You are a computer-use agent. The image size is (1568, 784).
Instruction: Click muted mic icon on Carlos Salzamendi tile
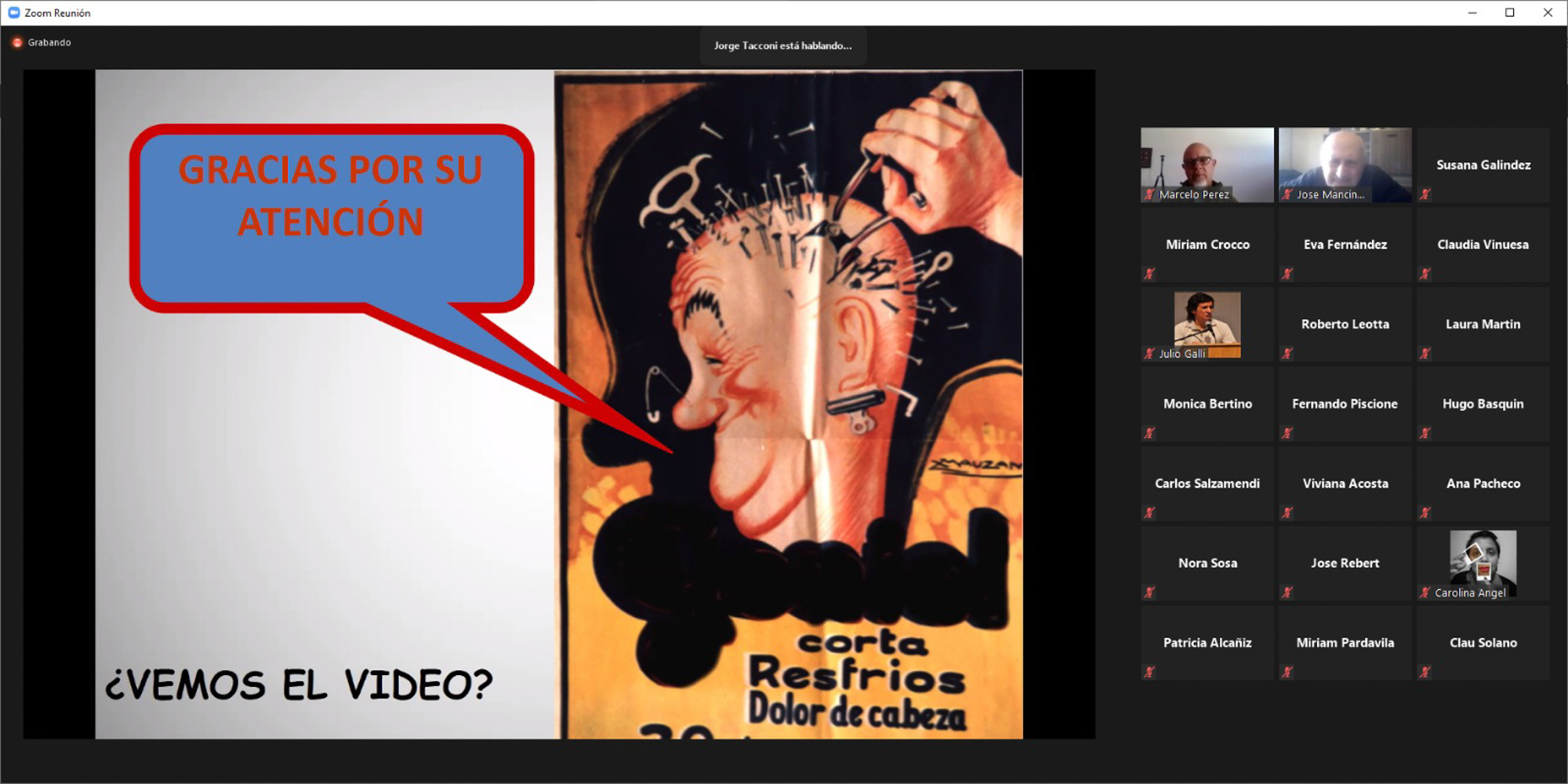[x=1149, y=513]
